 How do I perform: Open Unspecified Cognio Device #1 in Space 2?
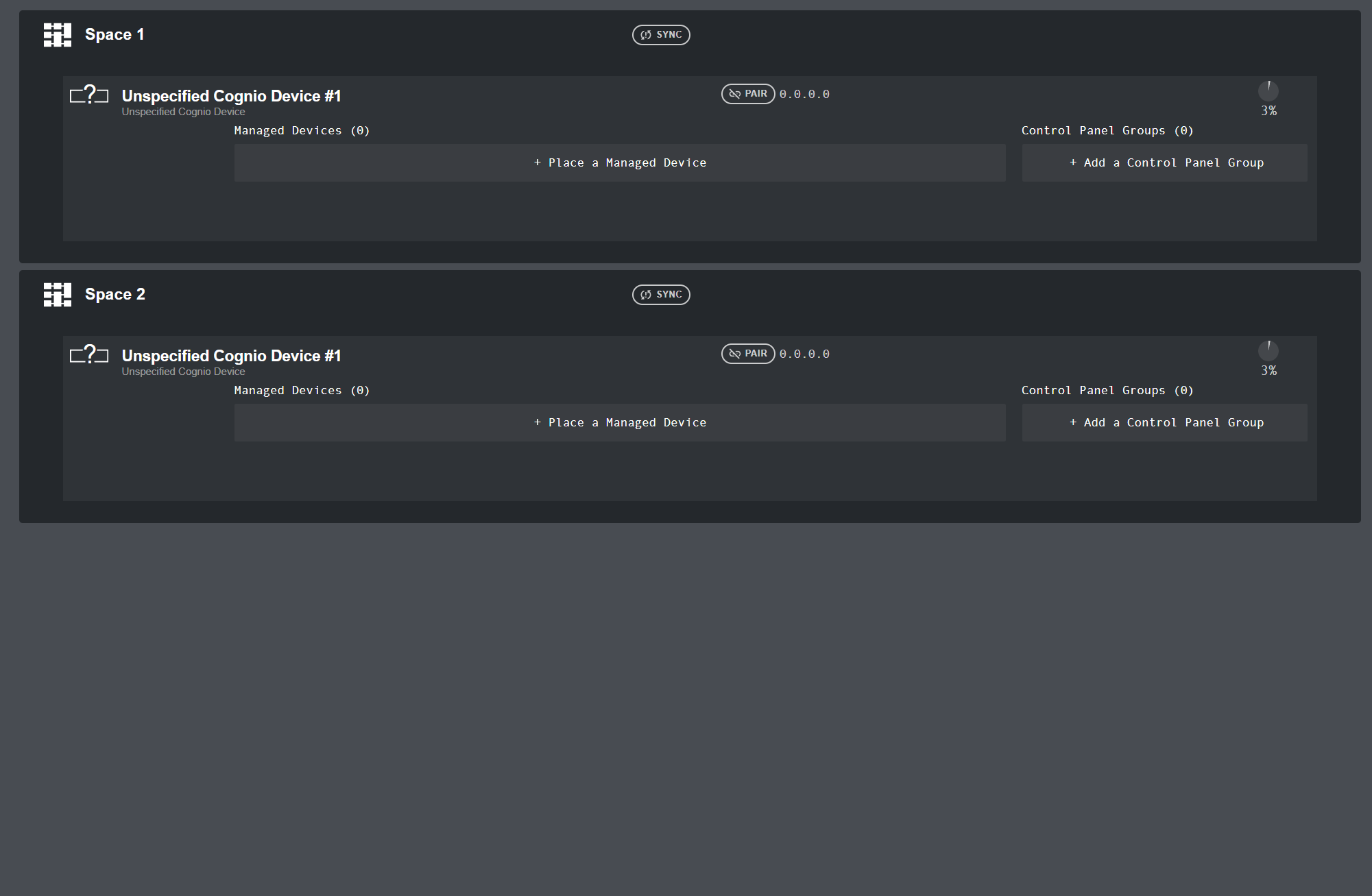tap(232, 356)
